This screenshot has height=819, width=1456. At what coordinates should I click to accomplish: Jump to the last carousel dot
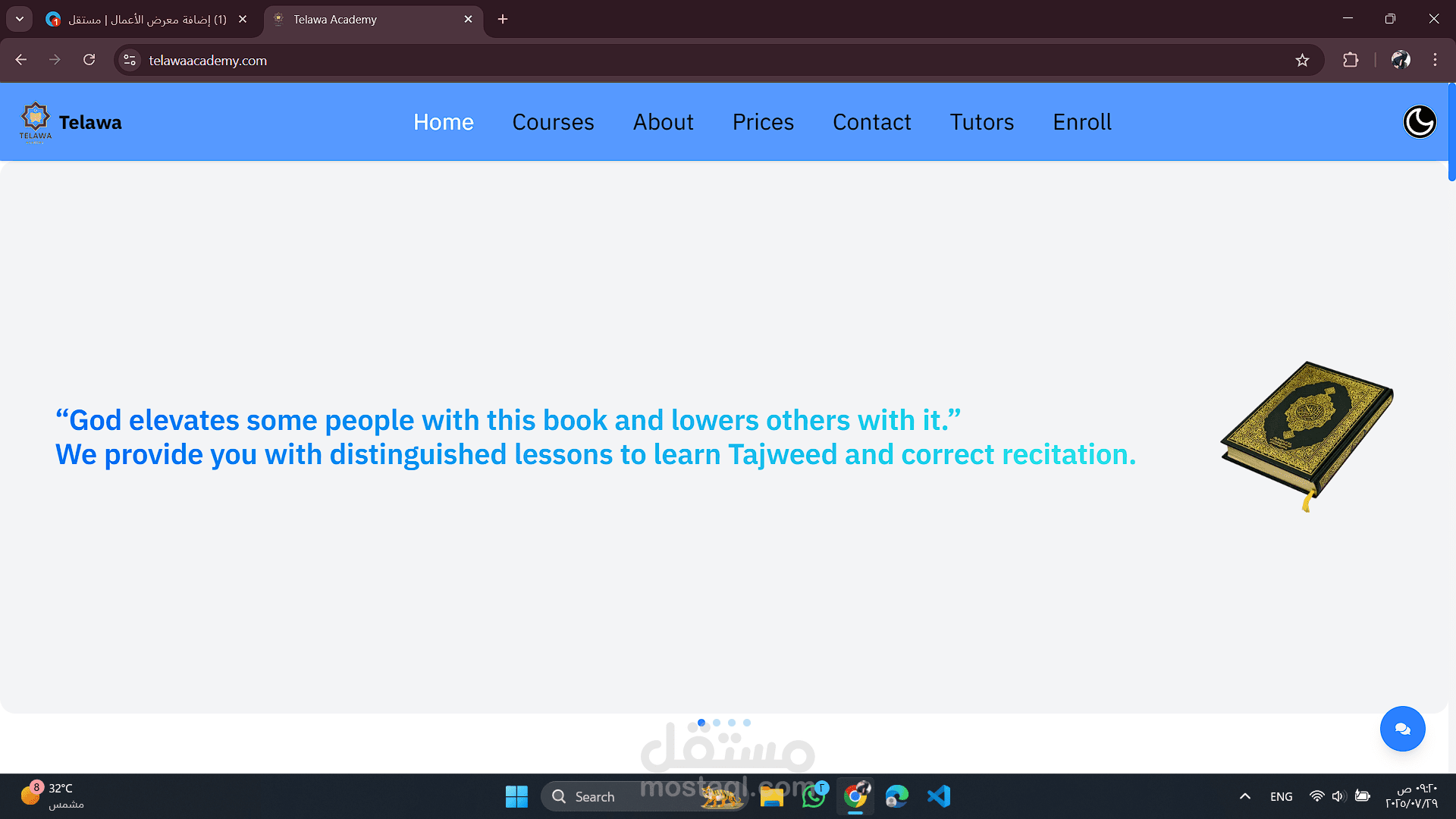click(747, 723)
